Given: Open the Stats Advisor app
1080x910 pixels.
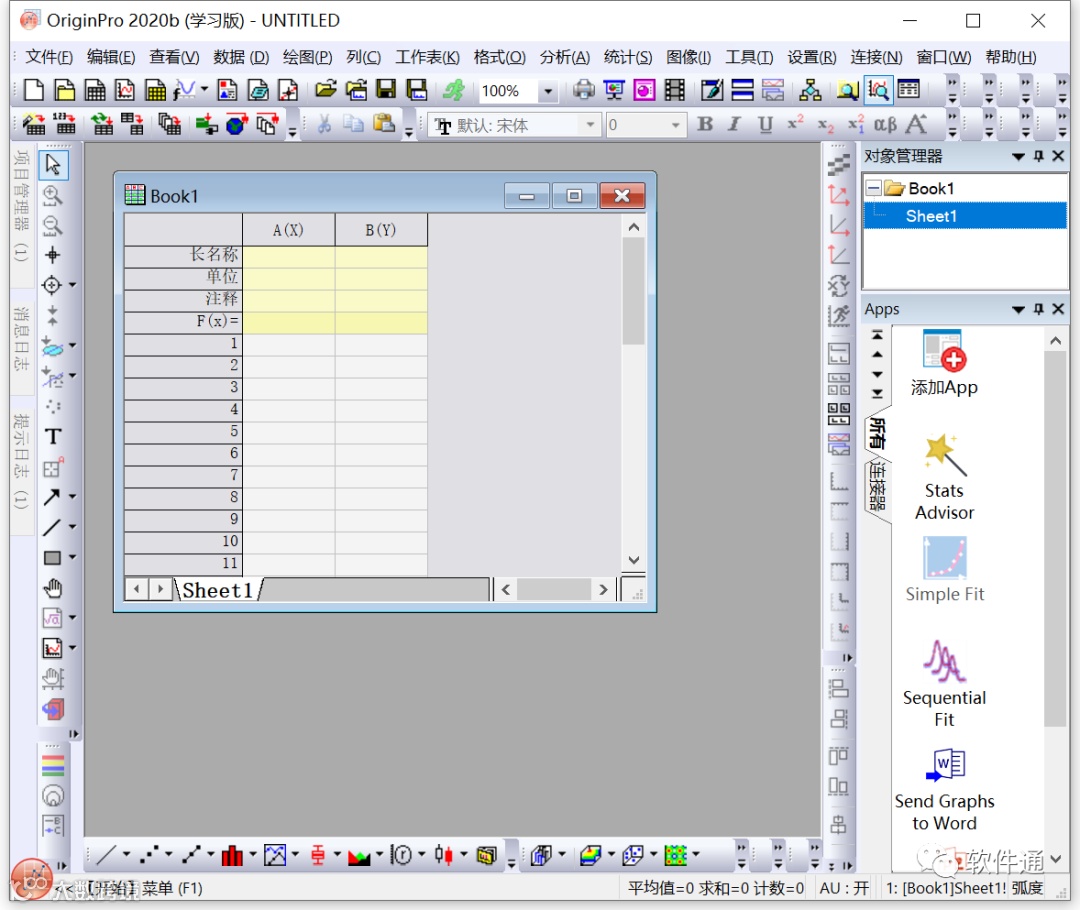Looking at the screenshot, I should pyautogui.click(x=944, y=477).
